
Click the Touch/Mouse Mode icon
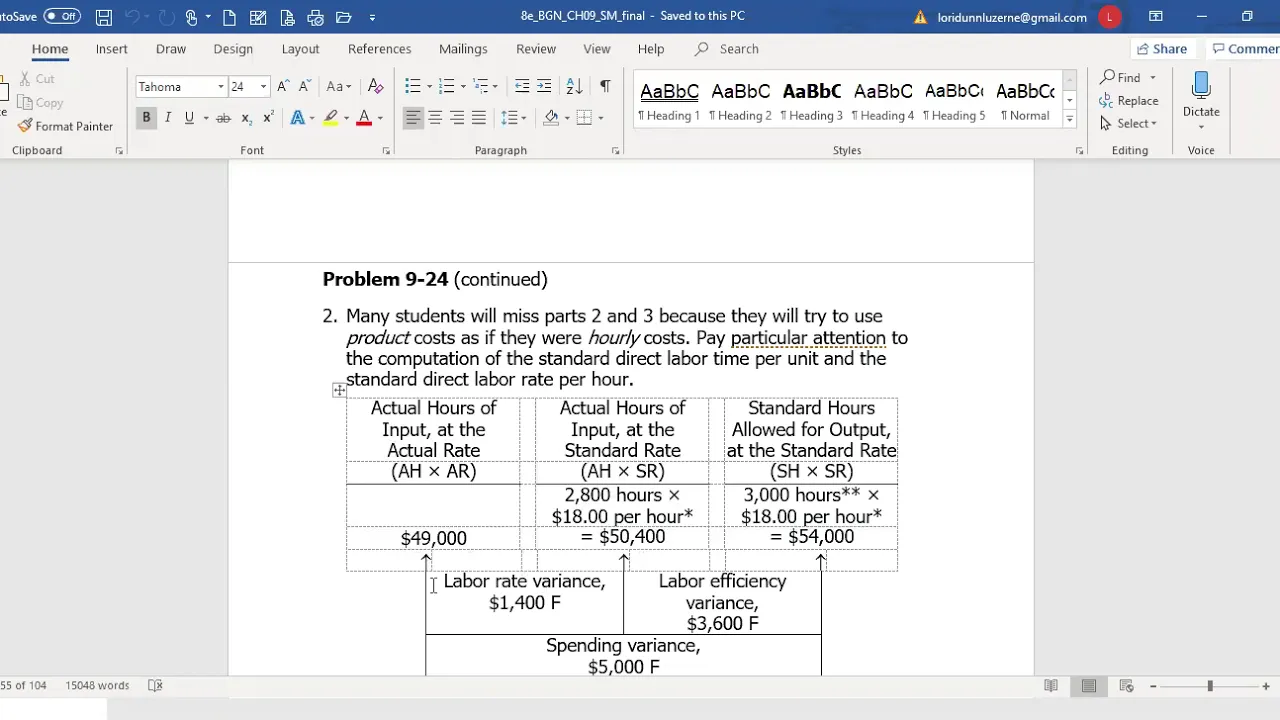pos(191,17)
